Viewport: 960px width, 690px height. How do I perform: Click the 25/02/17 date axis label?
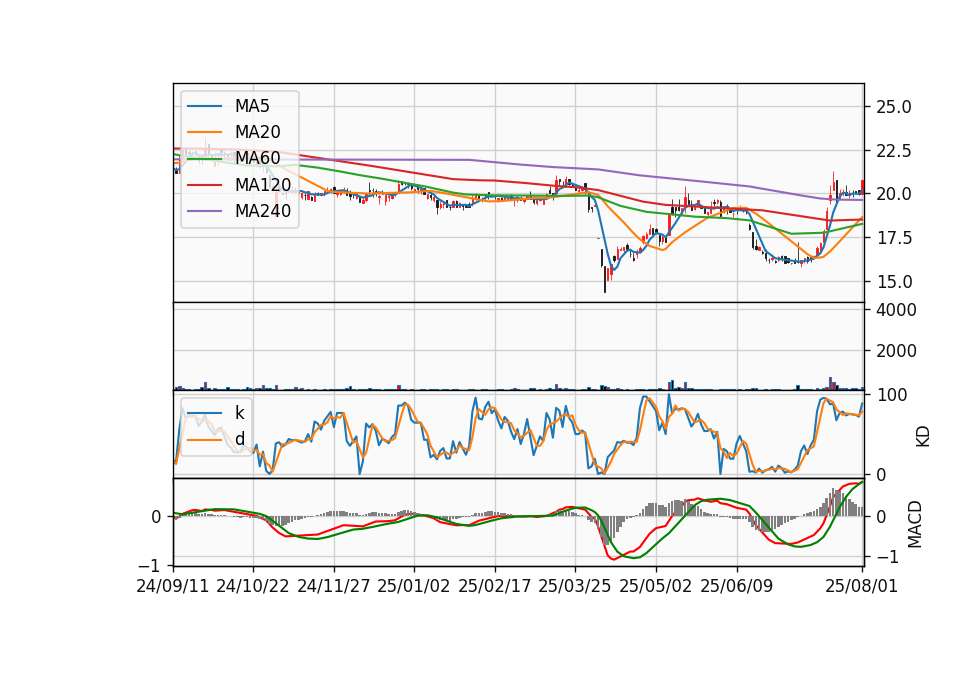pyautogui.click(x=495, y=586)
